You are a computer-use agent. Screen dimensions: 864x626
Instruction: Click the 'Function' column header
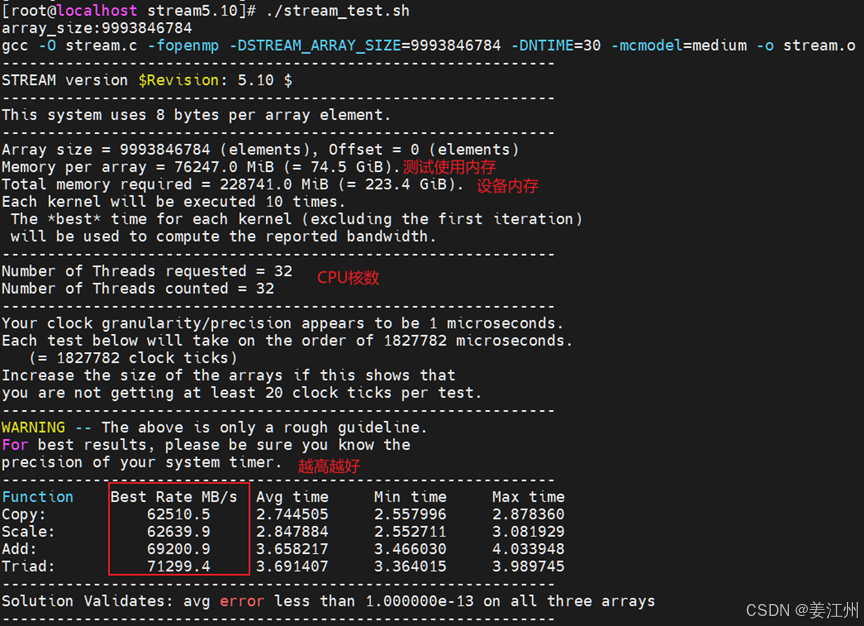point(37,497)
